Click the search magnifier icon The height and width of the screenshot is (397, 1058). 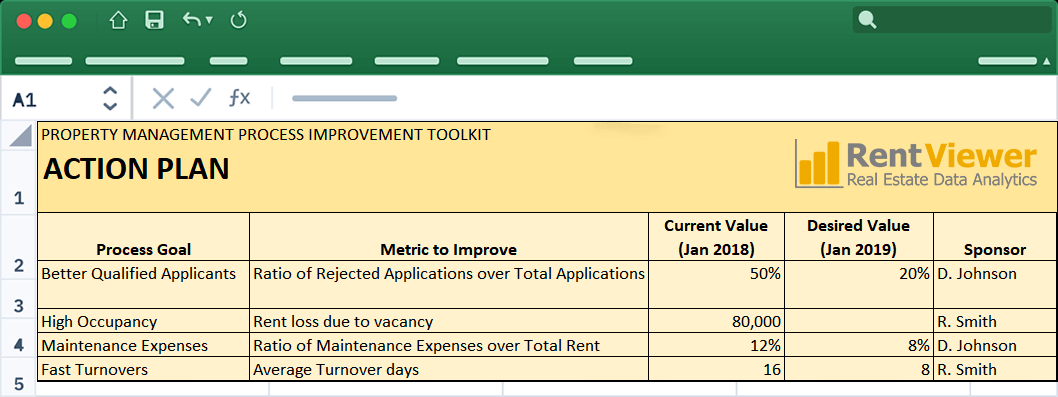click(x=868, y=20)
